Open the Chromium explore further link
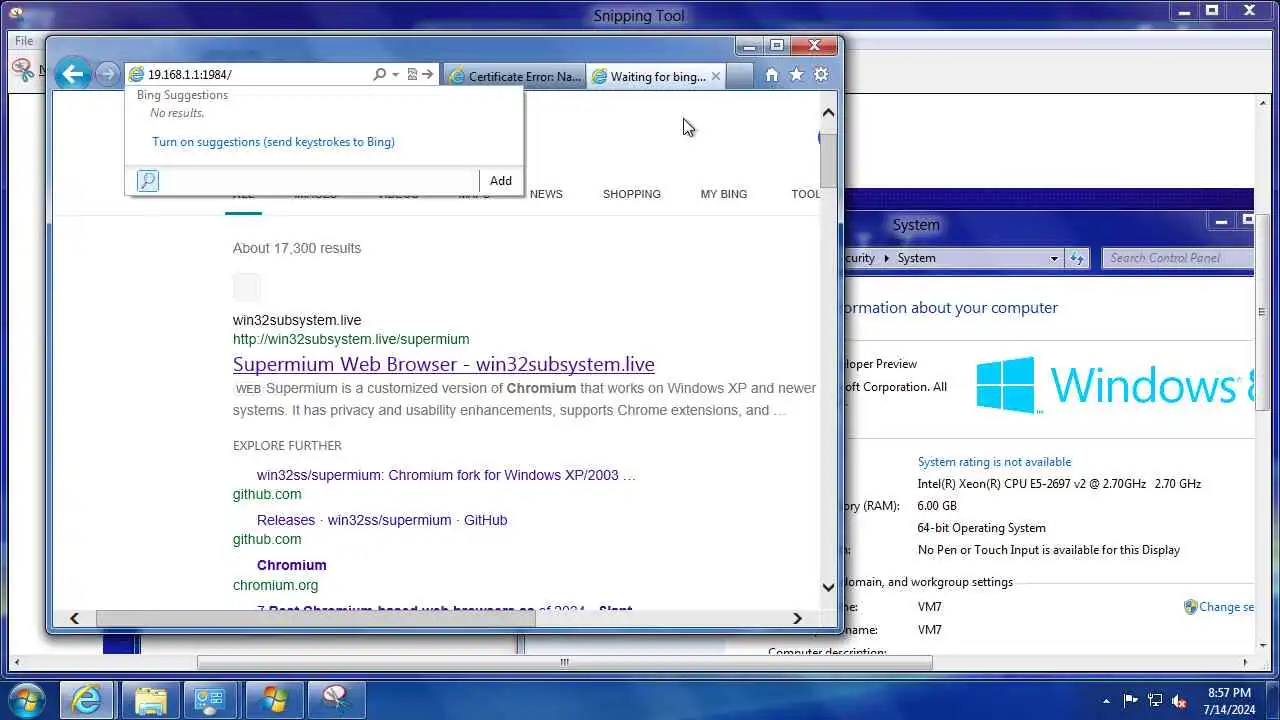This screenshot has height=720, width=1280. tap(292, 565)
